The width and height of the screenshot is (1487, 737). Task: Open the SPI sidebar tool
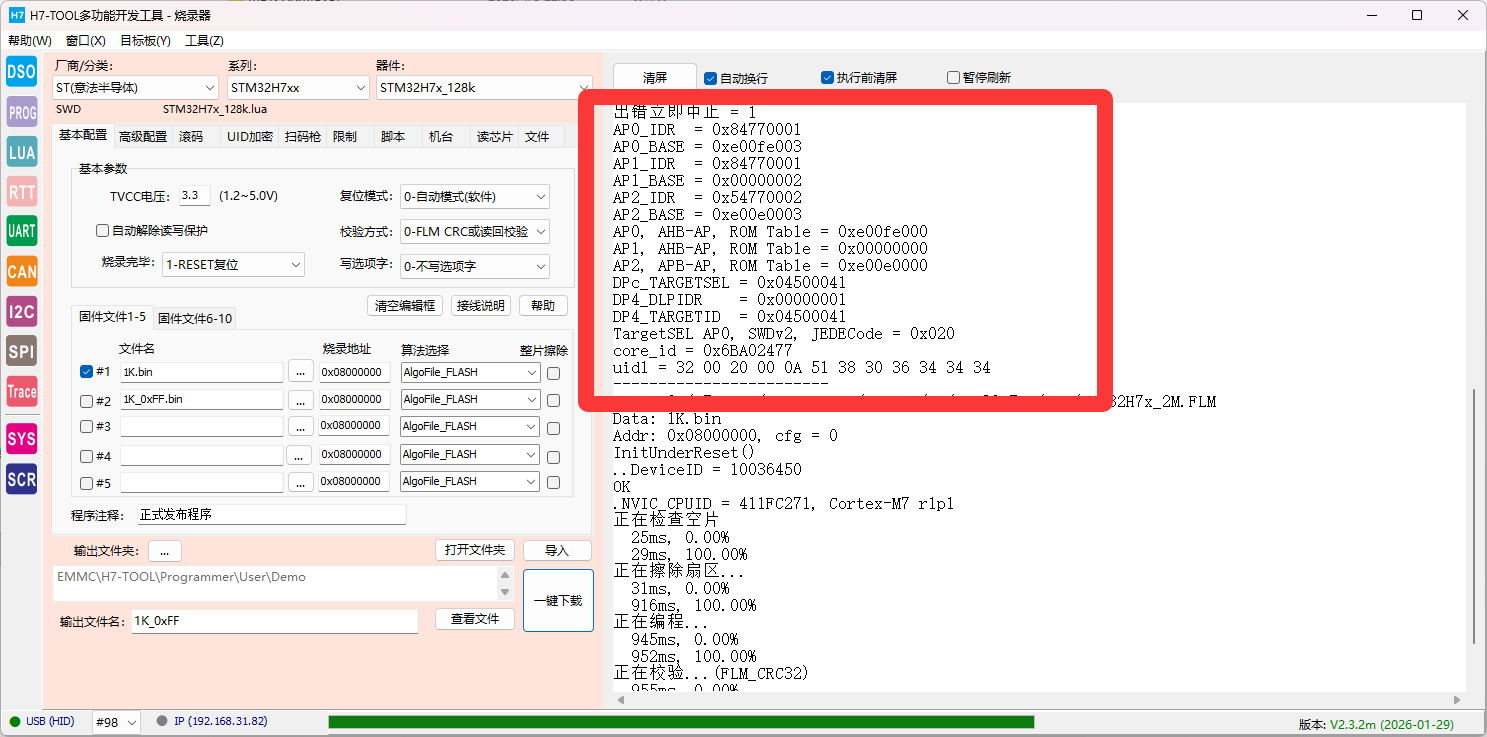[21, 351]
